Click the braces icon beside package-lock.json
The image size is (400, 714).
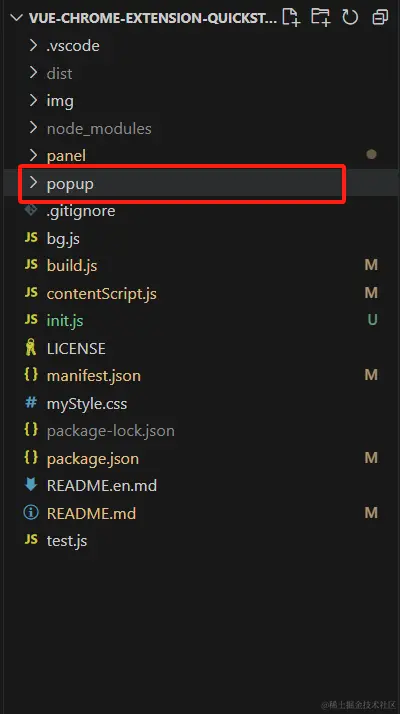point(31,430)
